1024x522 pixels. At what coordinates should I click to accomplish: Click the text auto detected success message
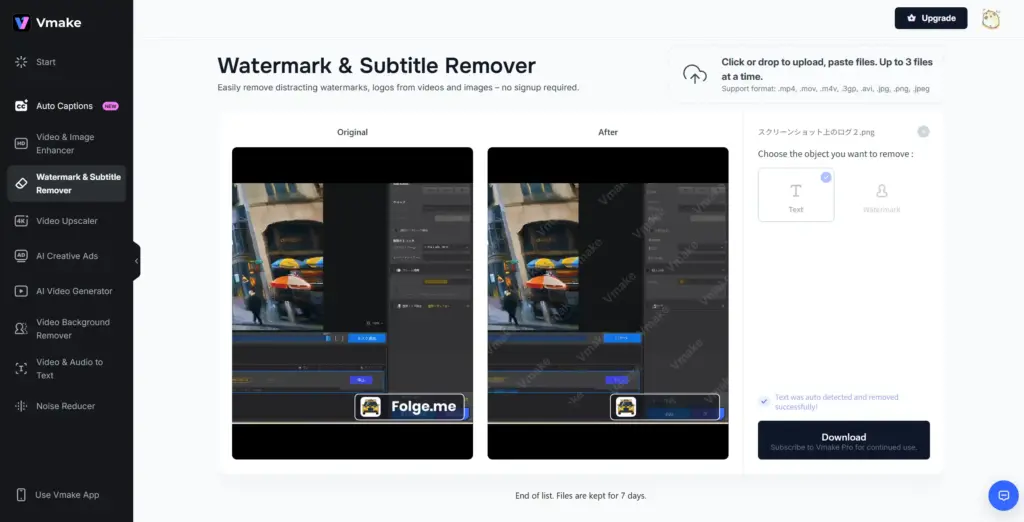(x=837, y=402)
